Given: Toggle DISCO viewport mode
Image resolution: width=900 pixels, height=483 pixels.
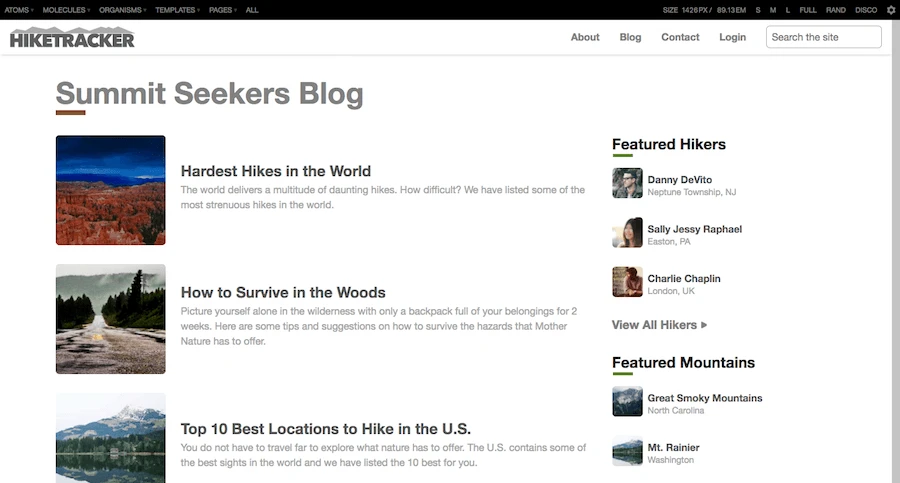Looking at the screenshot, I should (x=866, y=10).
